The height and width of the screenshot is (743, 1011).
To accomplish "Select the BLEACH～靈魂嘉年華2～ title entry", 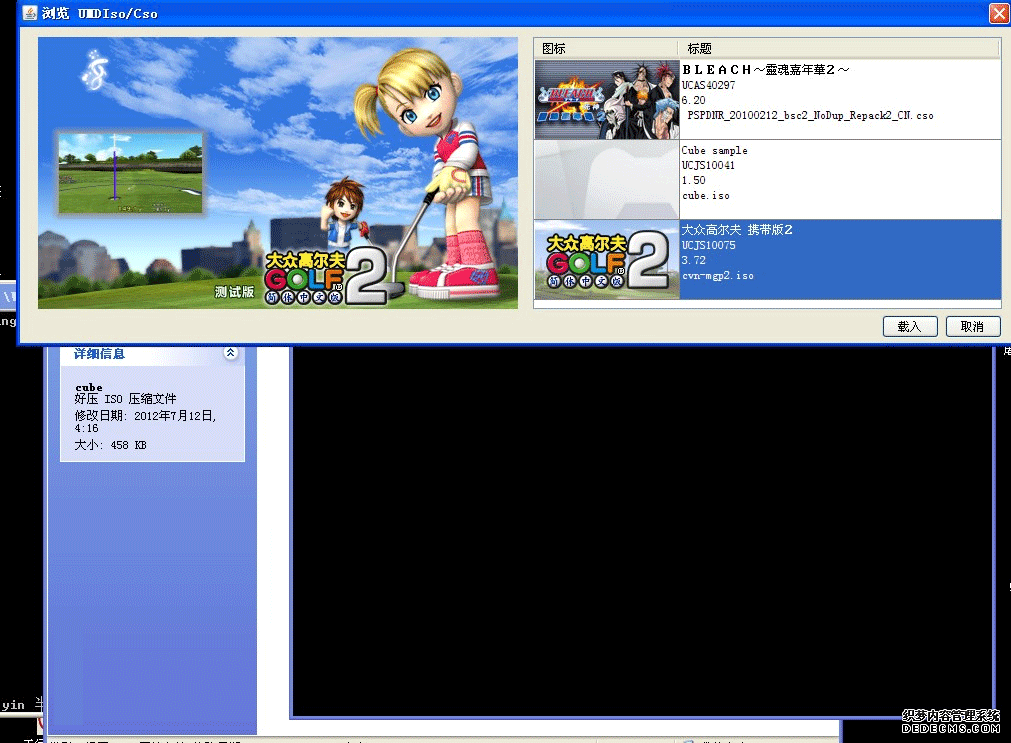I will [766, 70].
